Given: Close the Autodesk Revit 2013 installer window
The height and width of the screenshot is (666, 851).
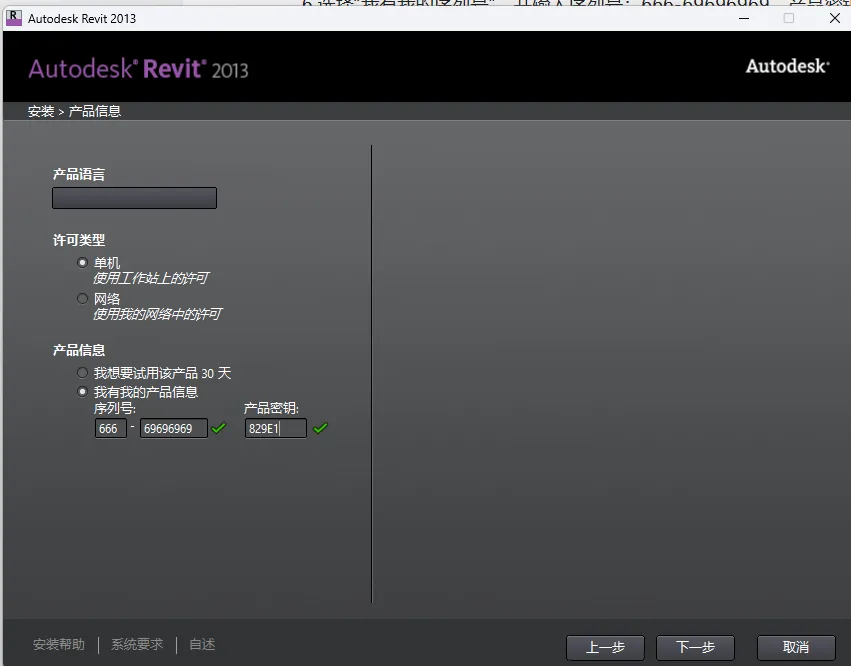Looking at the screenshot, I should point(835,18).
